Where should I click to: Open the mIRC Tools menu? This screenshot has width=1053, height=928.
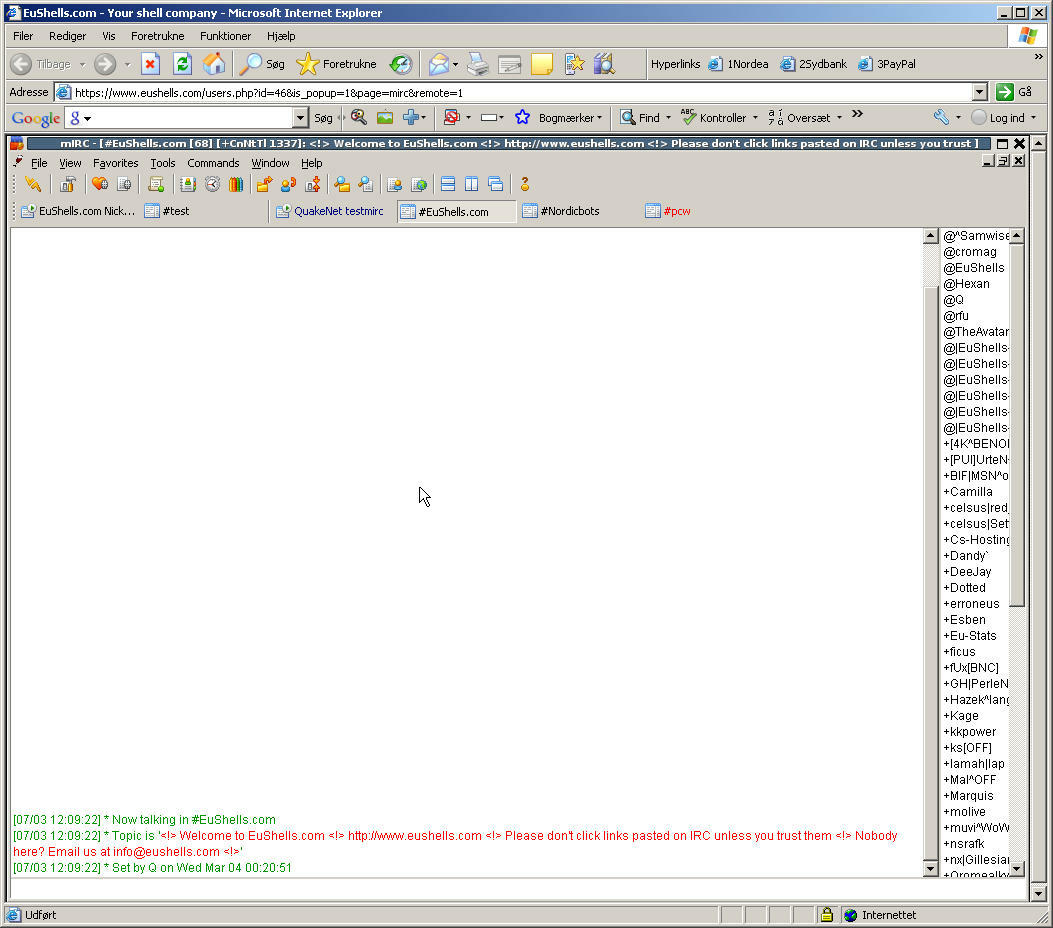click(163, 163)
